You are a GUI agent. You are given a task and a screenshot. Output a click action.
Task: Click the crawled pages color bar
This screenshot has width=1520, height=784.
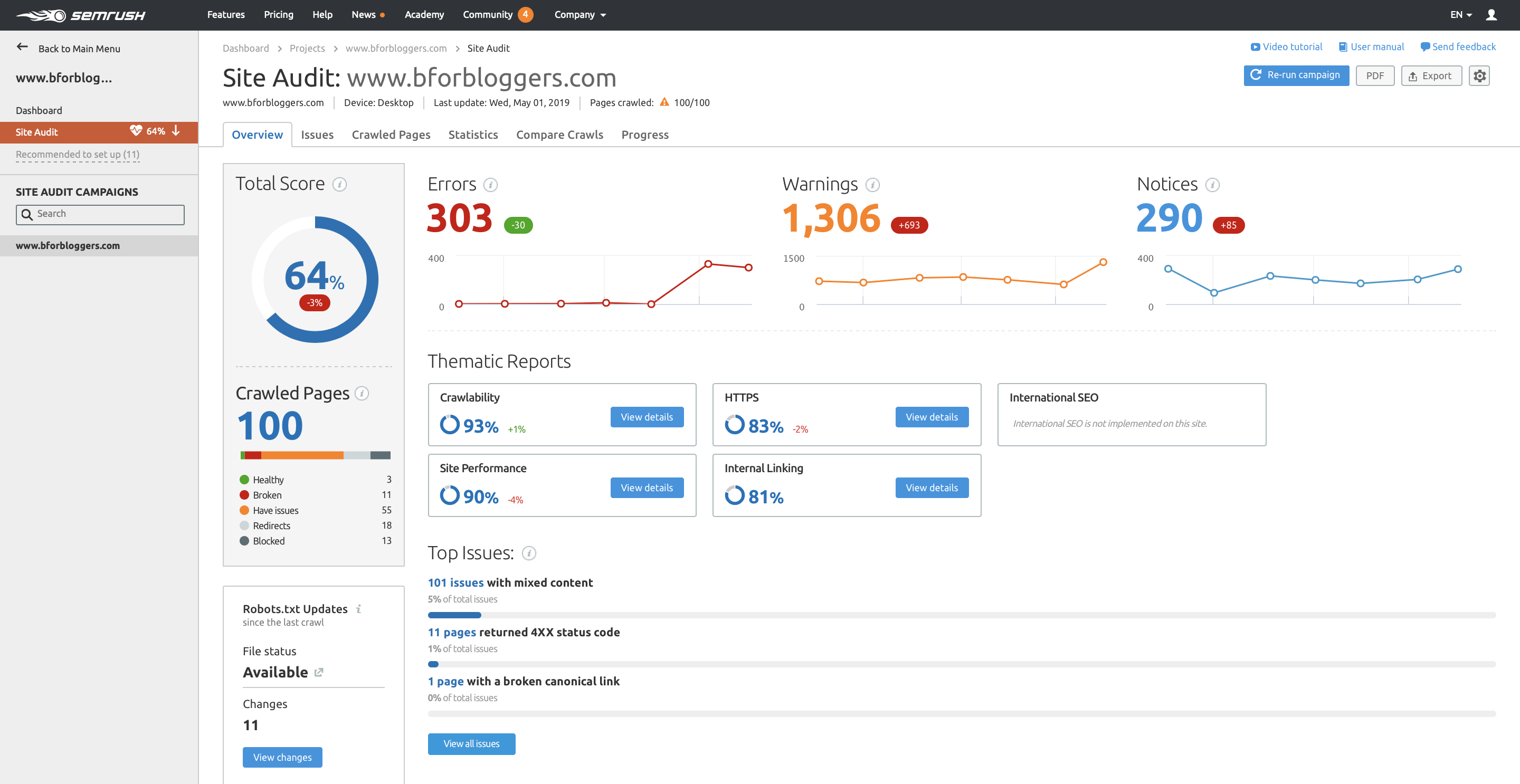coord(315,455)
